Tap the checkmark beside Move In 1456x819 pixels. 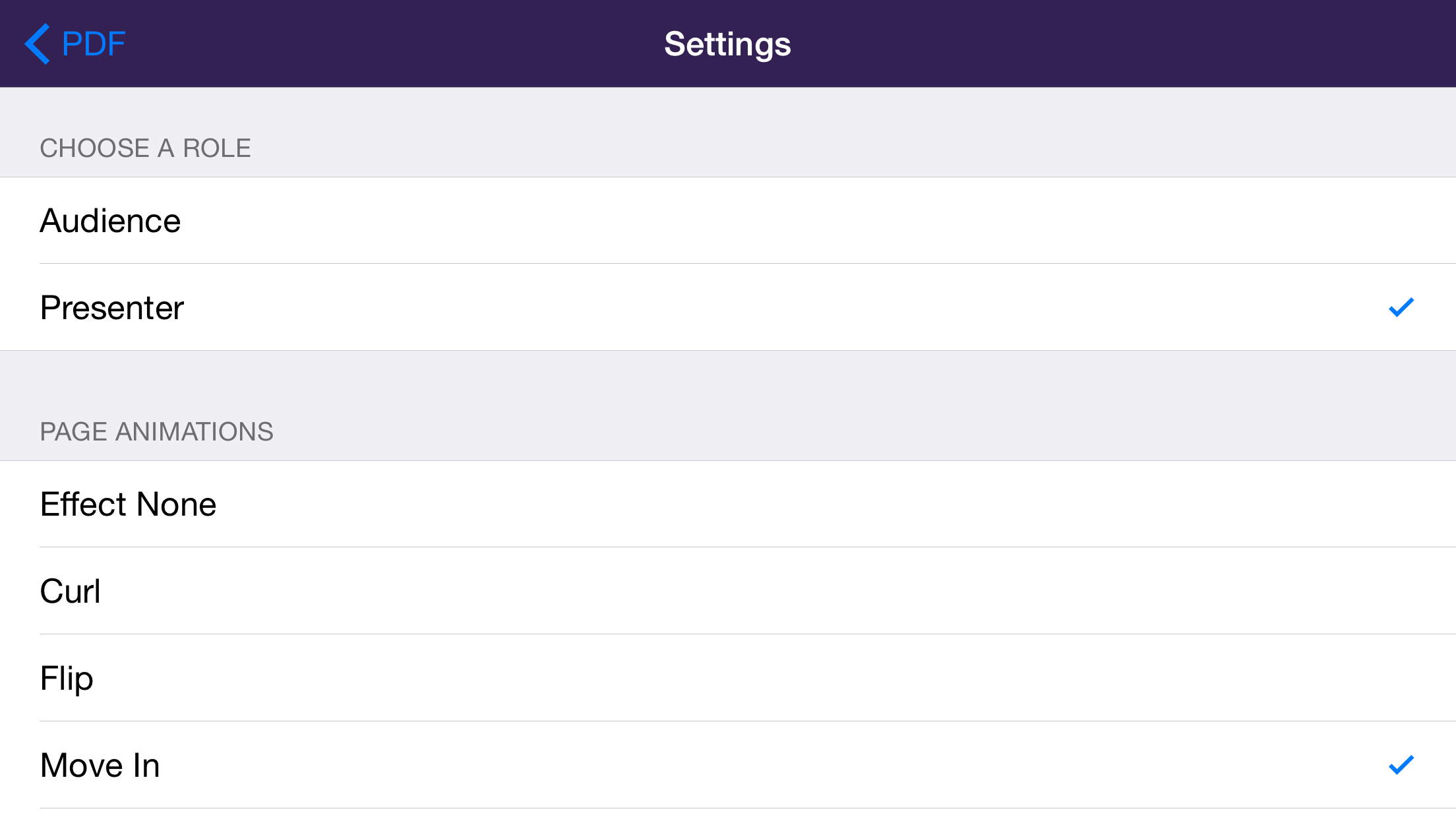tap(1401, 766)
